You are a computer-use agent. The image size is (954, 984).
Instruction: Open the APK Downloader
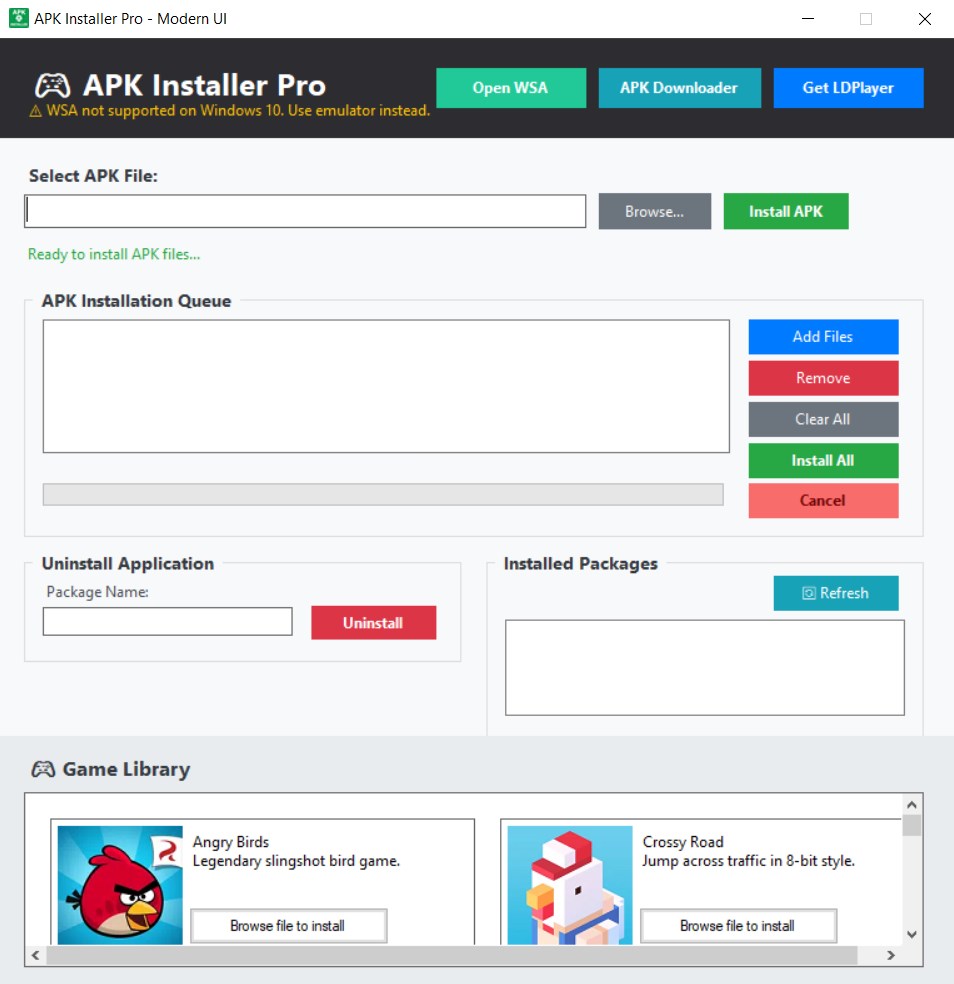tap(680, 88)
